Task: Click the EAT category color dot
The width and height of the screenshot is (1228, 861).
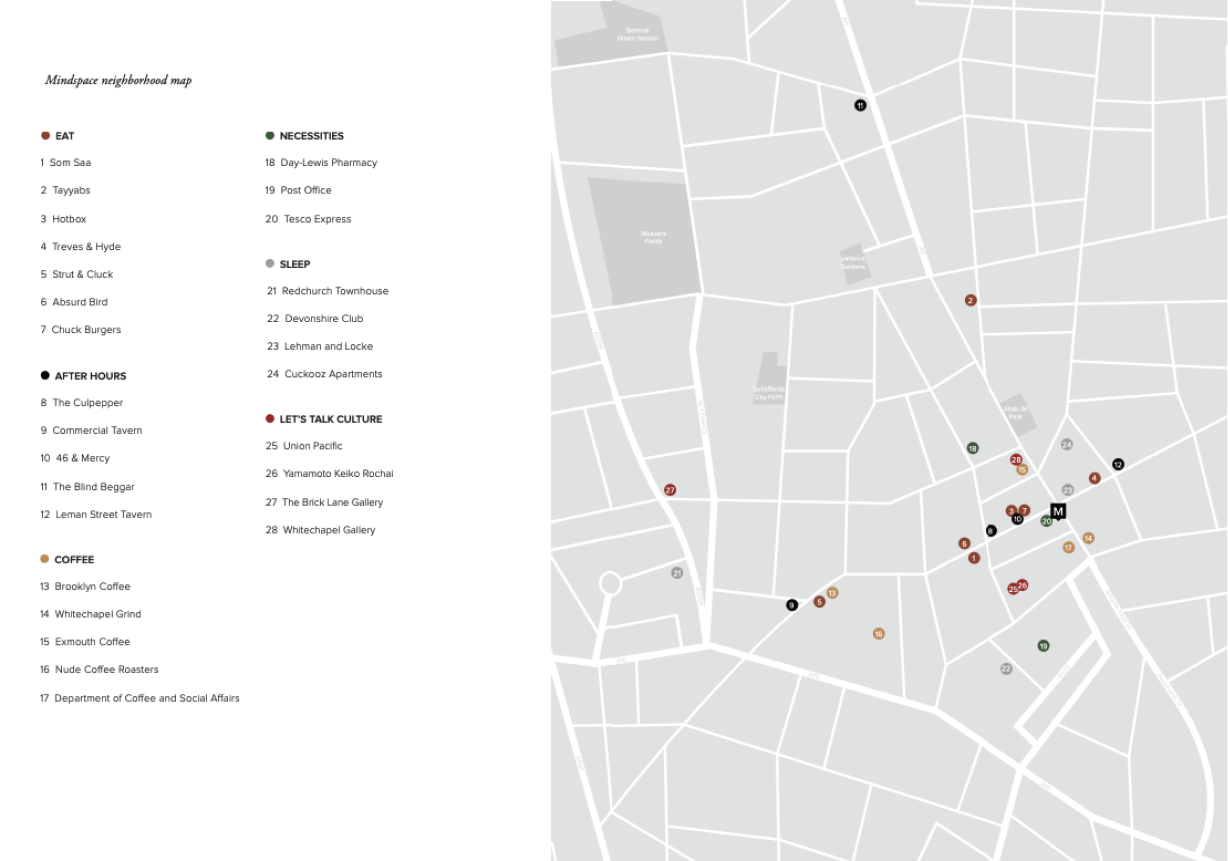Action: 45,136
